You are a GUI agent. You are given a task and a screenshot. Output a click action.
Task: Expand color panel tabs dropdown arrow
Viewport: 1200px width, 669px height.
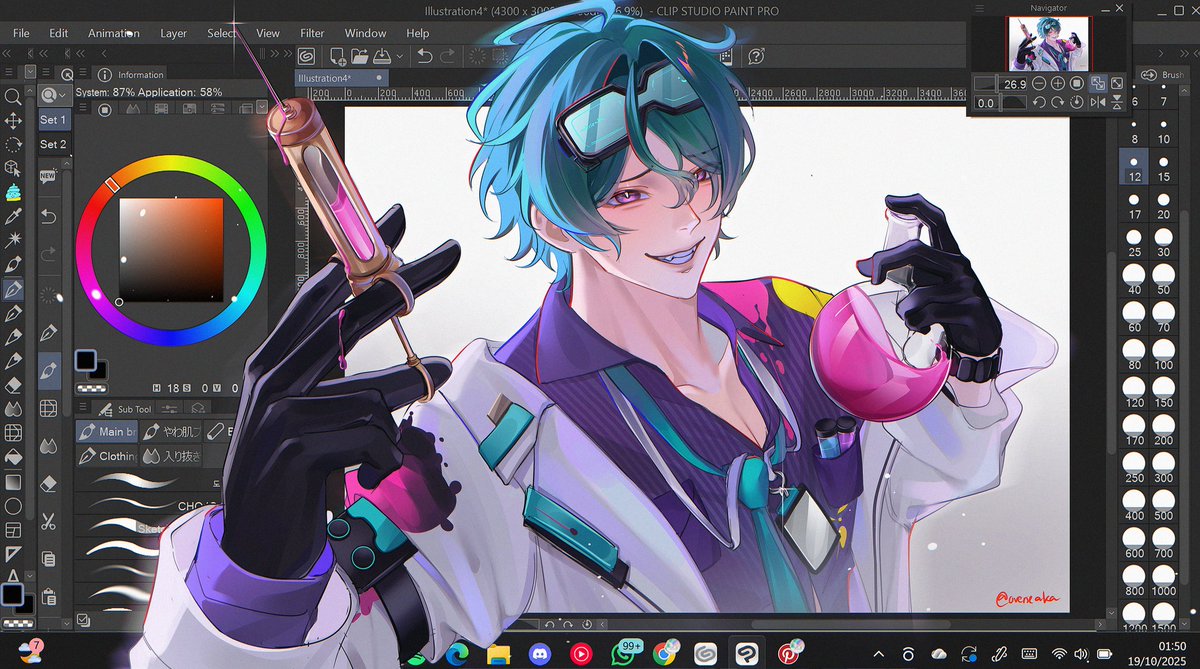[x=261, y=107]
